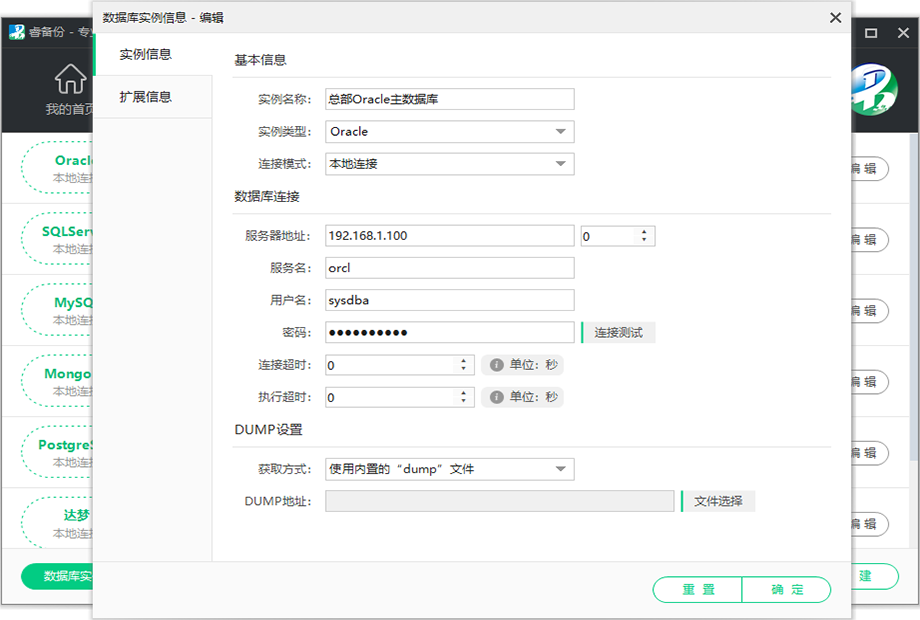Click the 确定 button
Image resolution: width=920 pixels, height=620 pixels.
click(x=787, y=589)
